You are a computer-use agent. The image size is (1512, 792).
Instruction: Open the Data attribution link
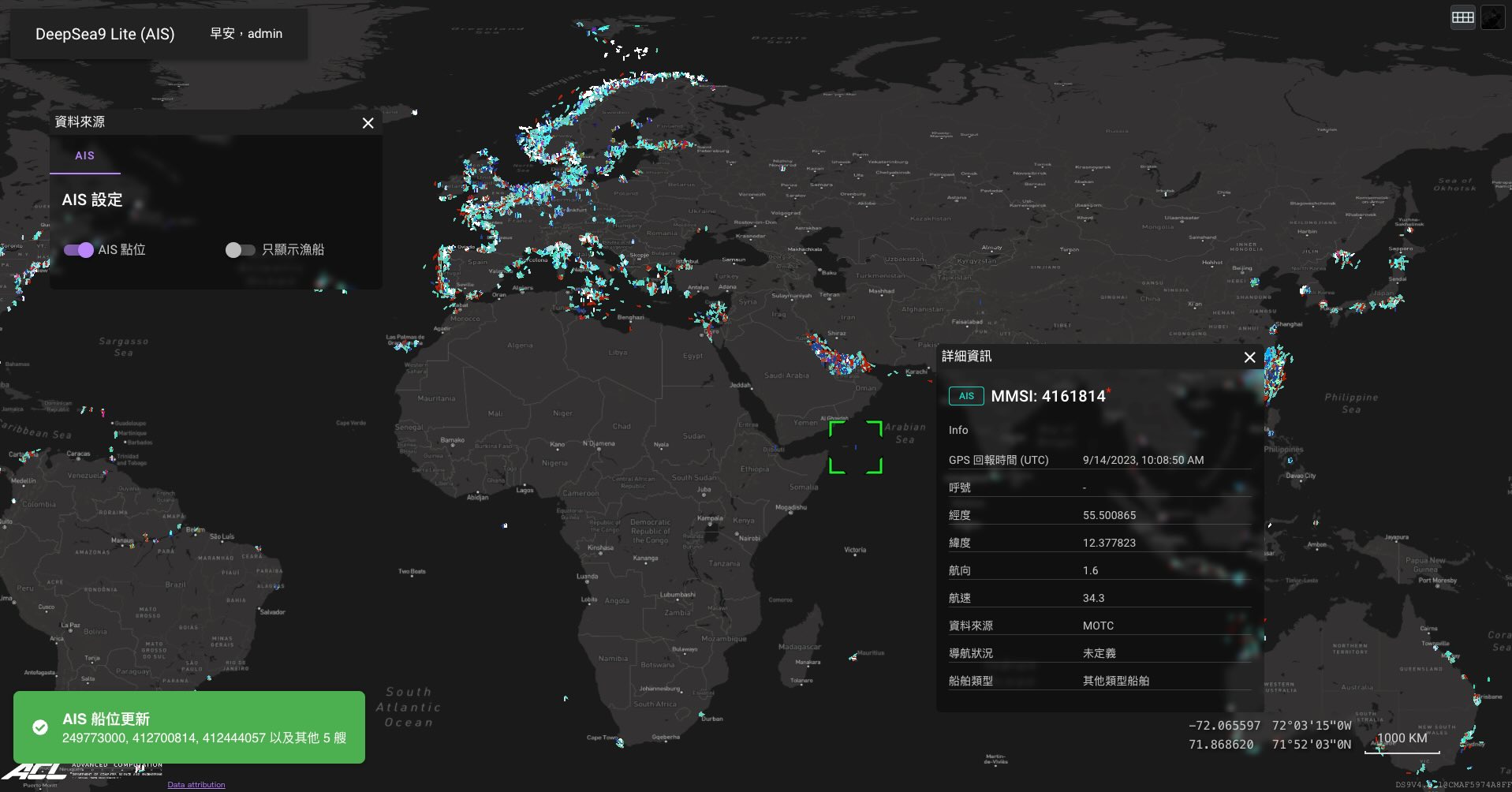(x=196, y=784)
